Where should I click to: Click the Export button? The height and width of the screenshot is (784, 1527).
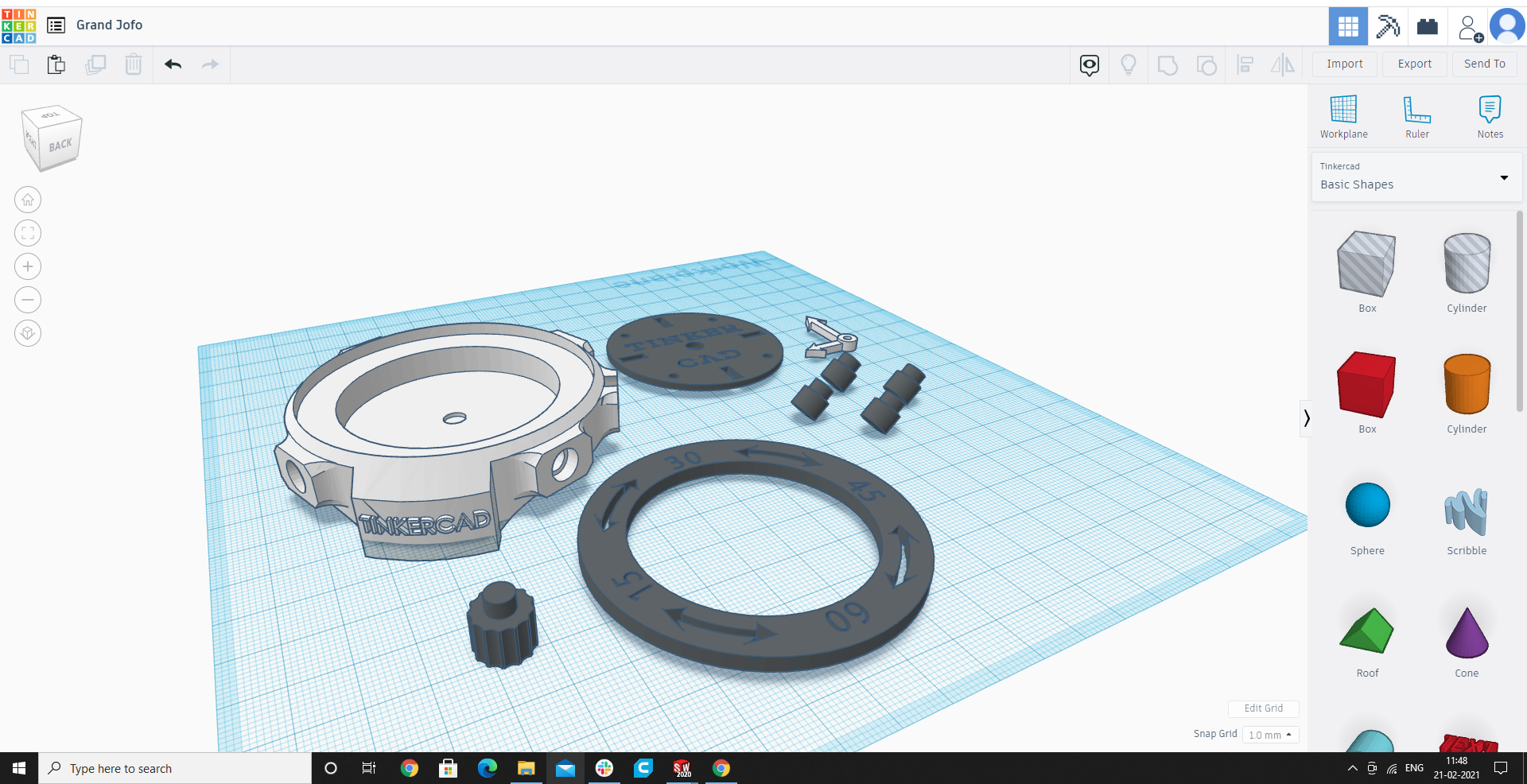pos(1415,64)
